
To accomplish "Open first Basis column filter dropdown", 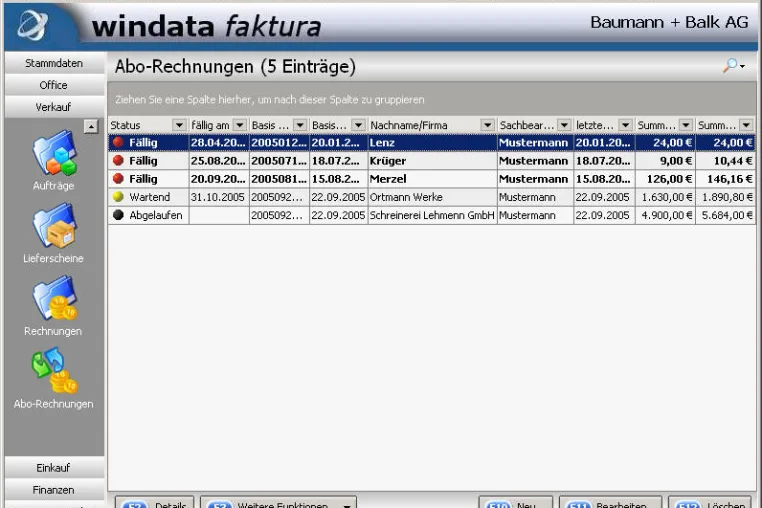I will (300, 125).
